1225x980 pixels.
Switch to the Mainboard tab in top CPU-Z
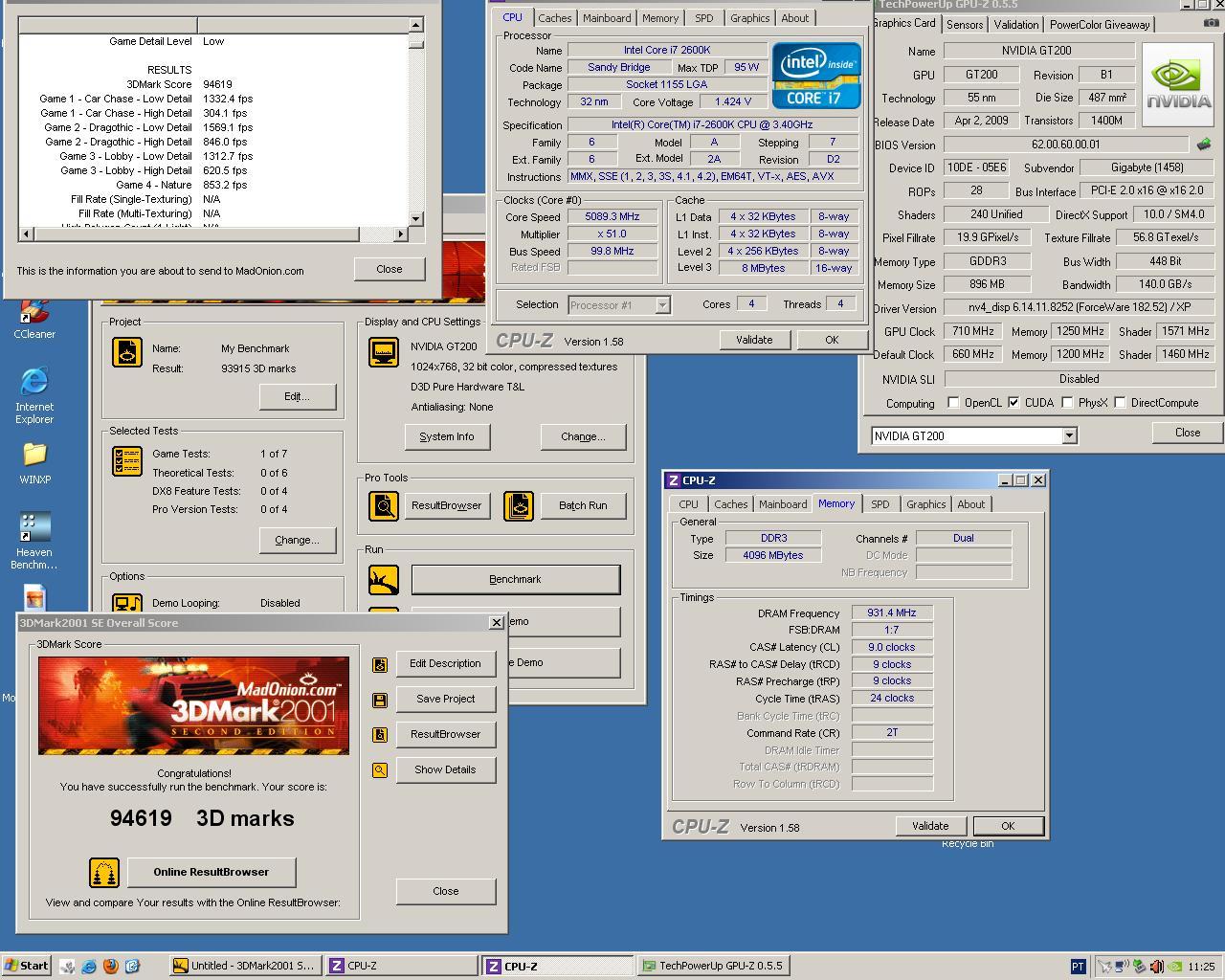point(607,18)
